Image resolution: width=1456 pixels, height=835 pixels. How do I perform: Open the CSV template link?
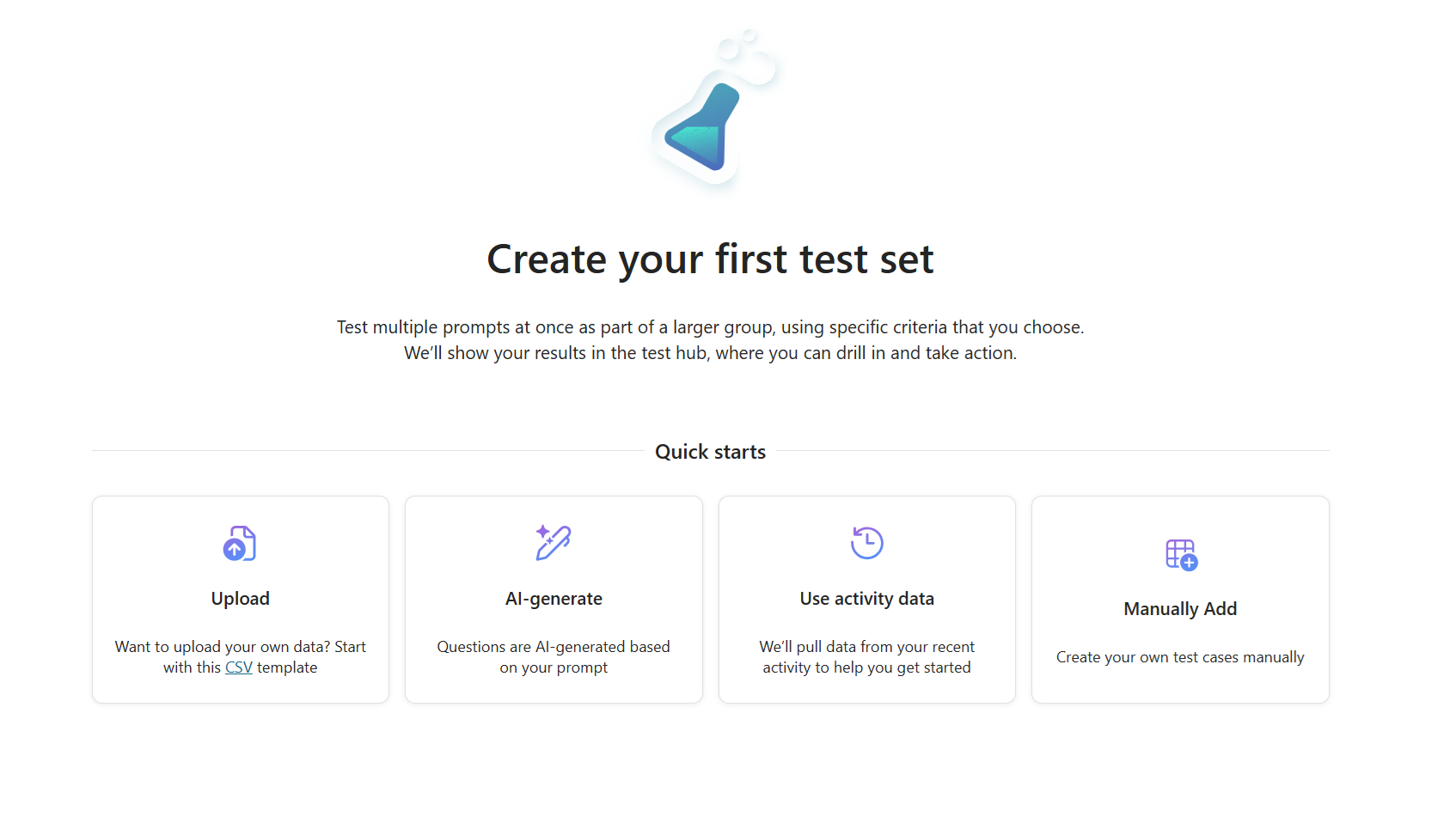[238, 667]
